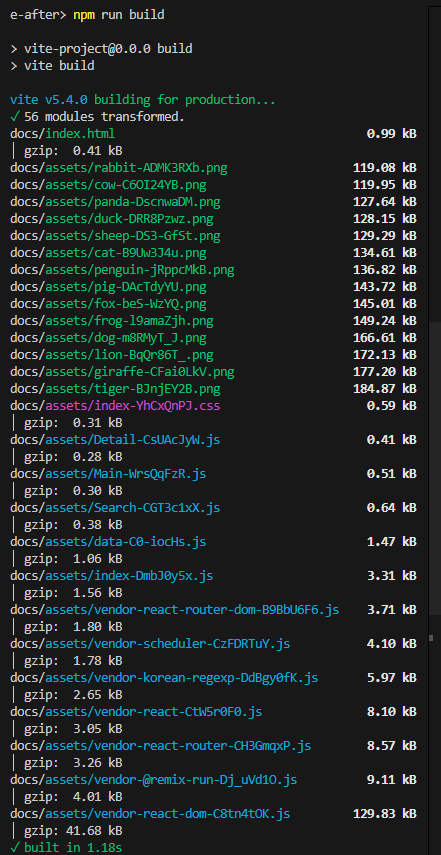Click vendor-react-dom-C8tn4tOK.js path
The image size is (441, 855).
click(x=150, y=814)
